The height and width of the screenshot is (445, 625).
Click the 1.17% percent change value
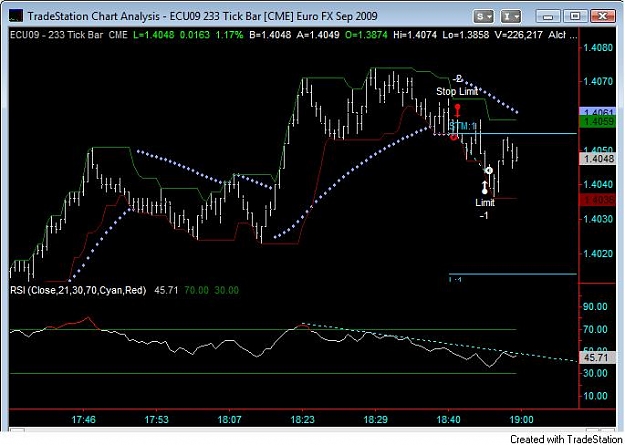(x=229, y=35)
